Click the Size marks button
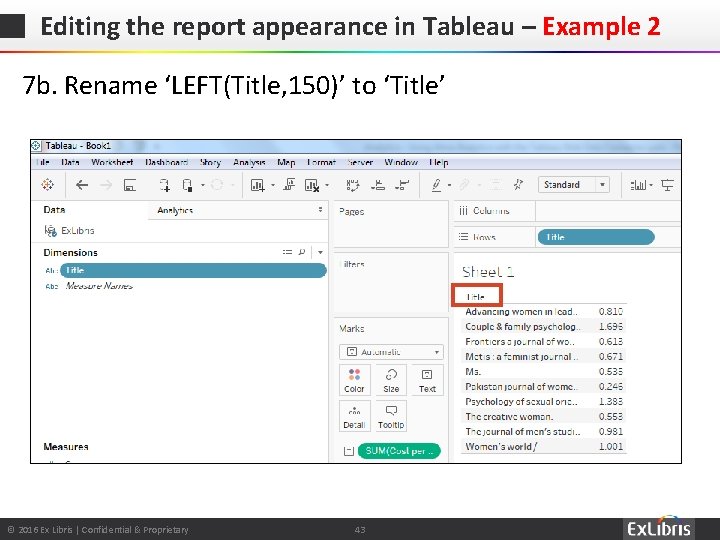This screenshot has height=540, width=720. click(x=391, y=380)
